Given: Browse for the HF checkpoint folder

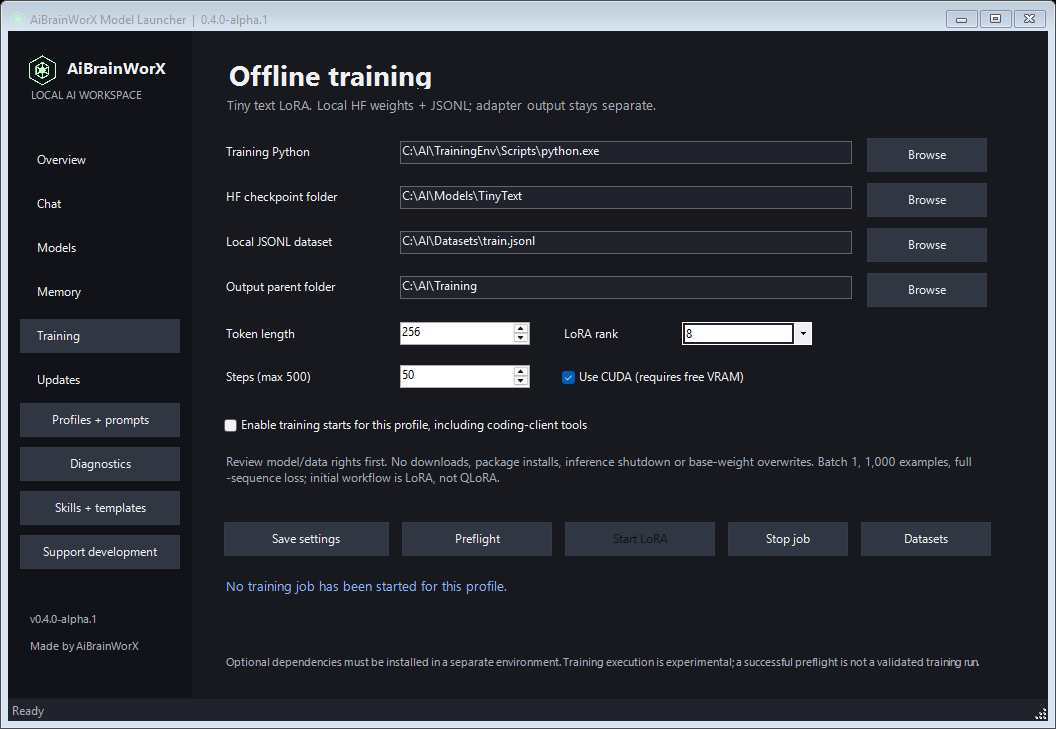Looking at the screenshot, I should click(x=927, y=200).
